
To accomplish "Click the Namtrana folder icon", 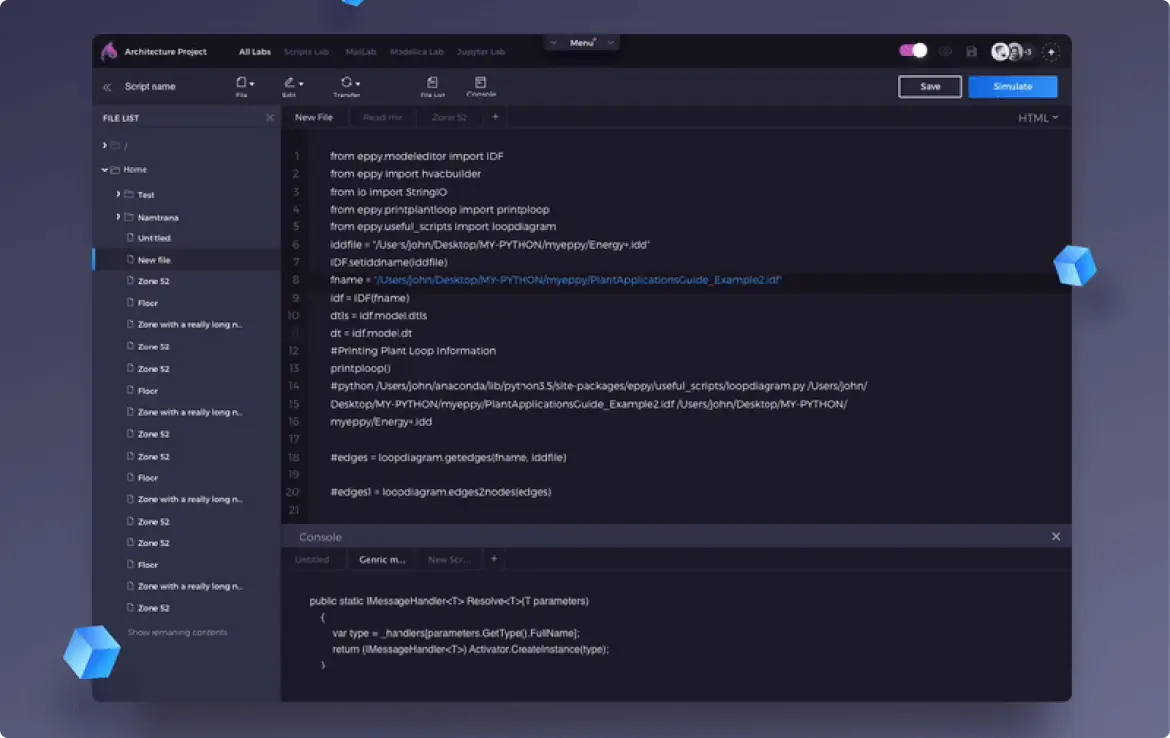I will 129,217.
